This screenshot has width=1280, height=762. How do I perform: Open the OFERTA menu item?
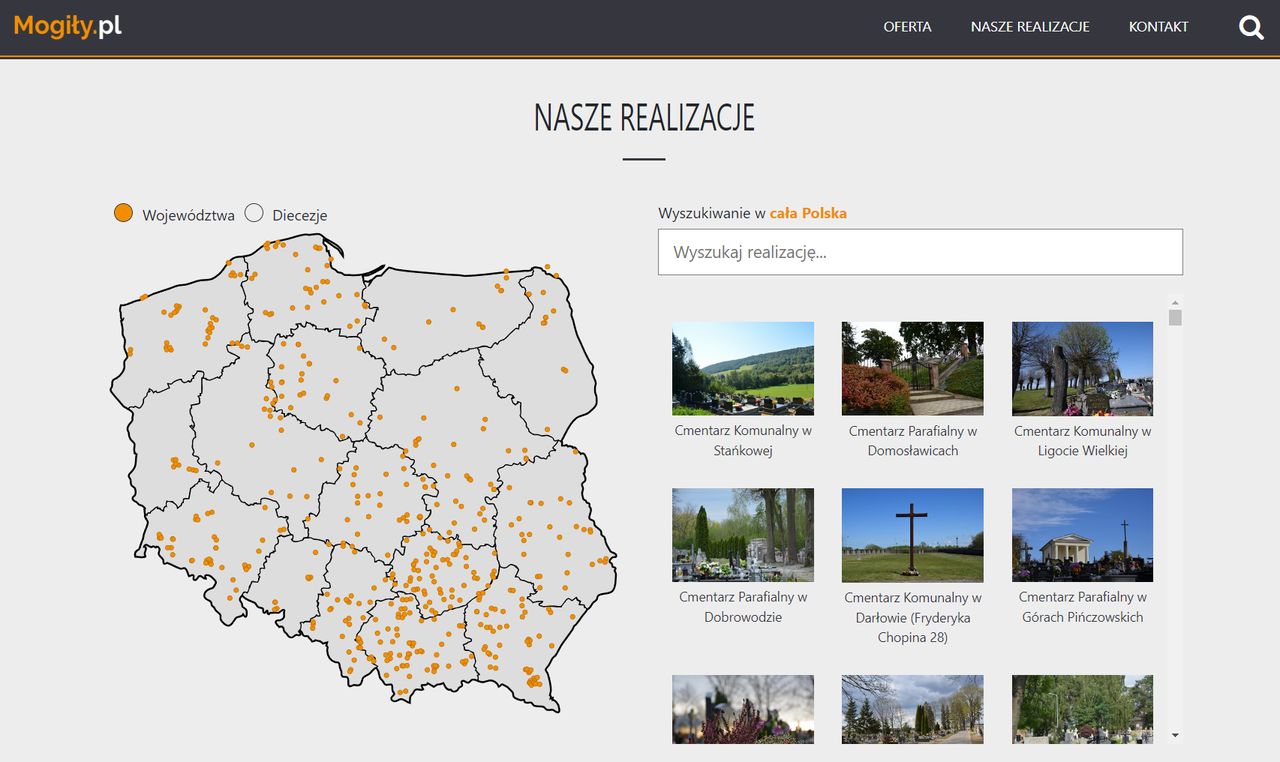coord(907,27)
